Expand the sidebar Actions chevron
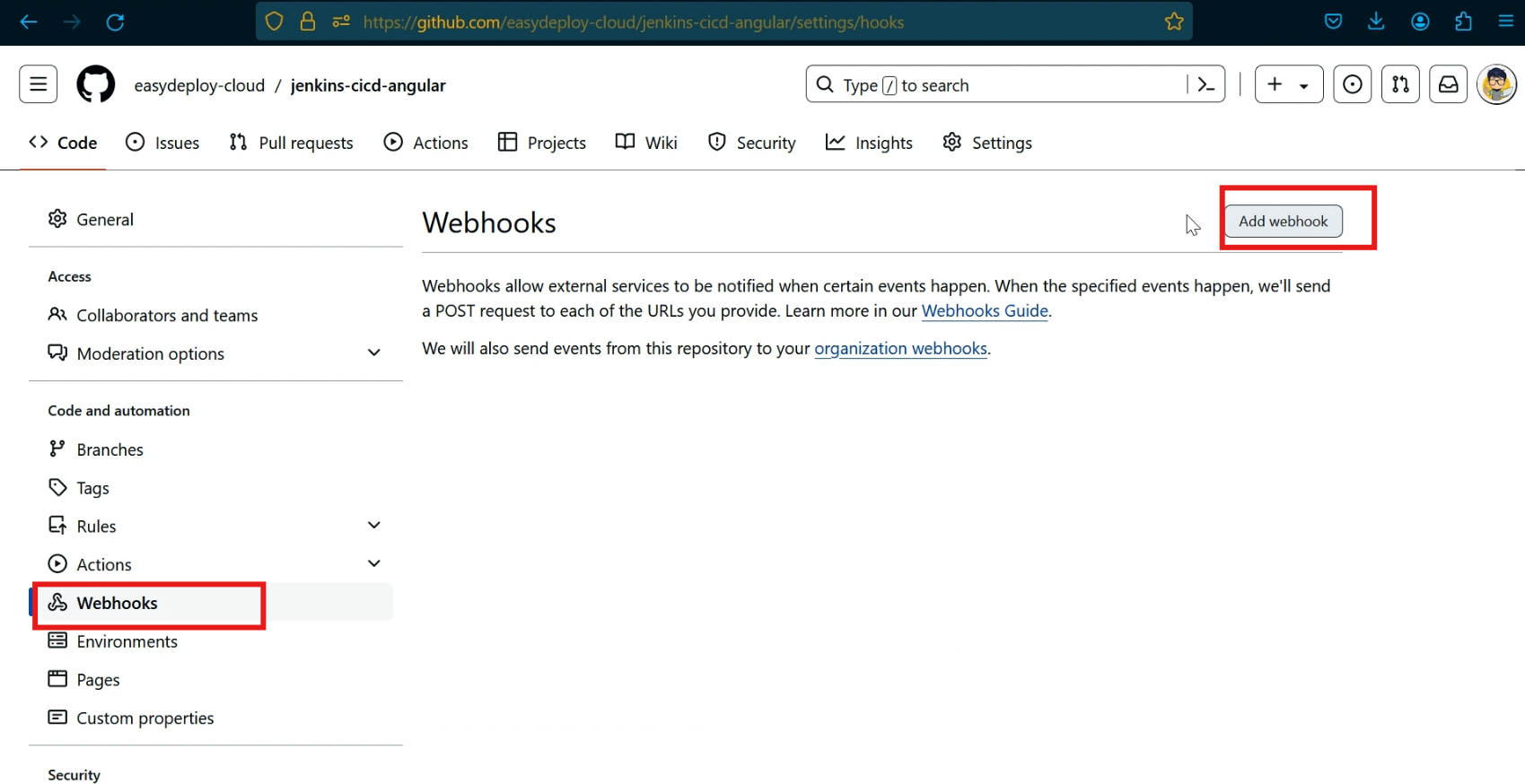 point(374,564)
